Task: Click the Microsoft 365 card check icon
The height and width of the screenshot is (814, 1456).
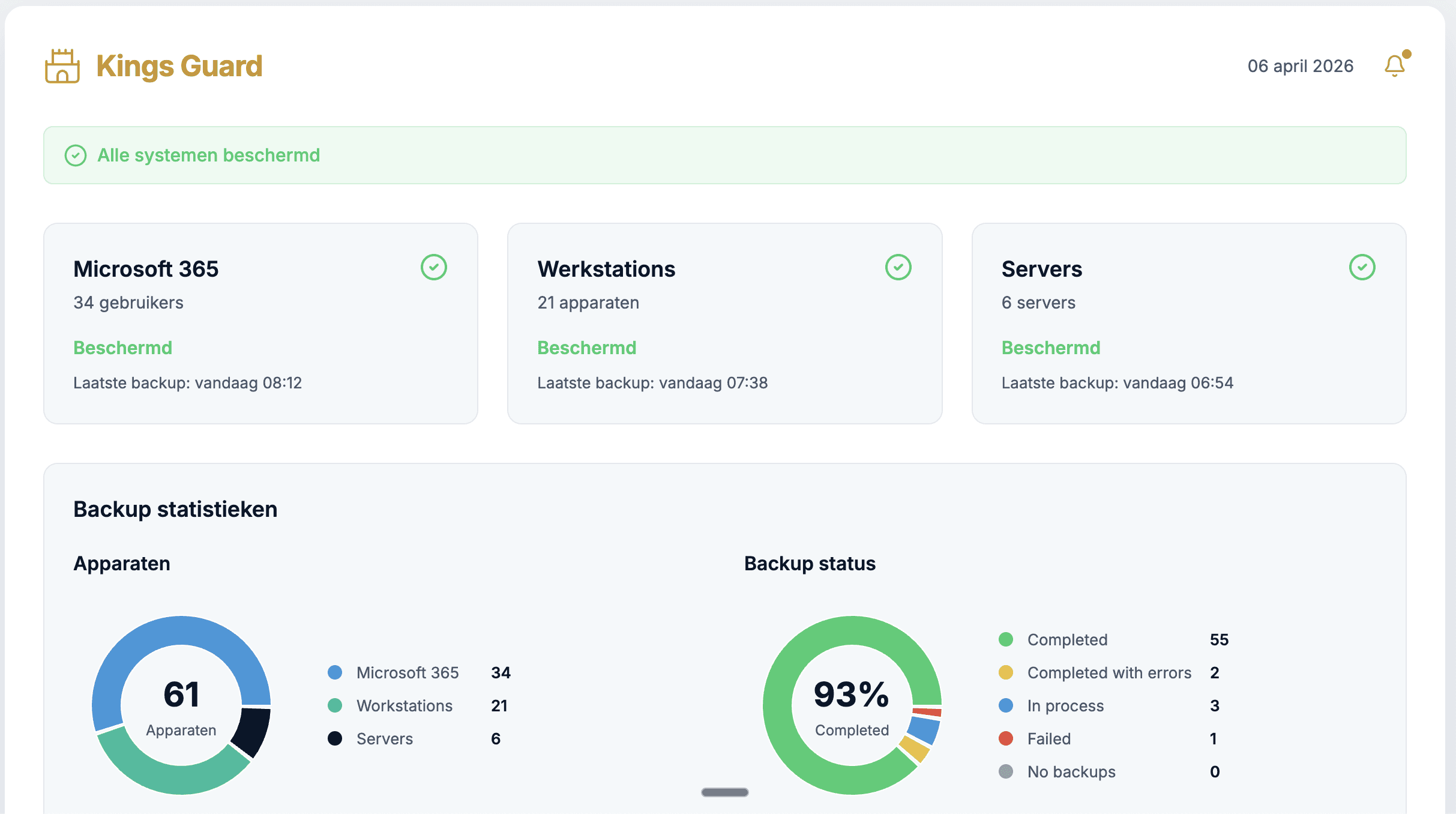Action: pyautogui.click(x=433, y=267)
